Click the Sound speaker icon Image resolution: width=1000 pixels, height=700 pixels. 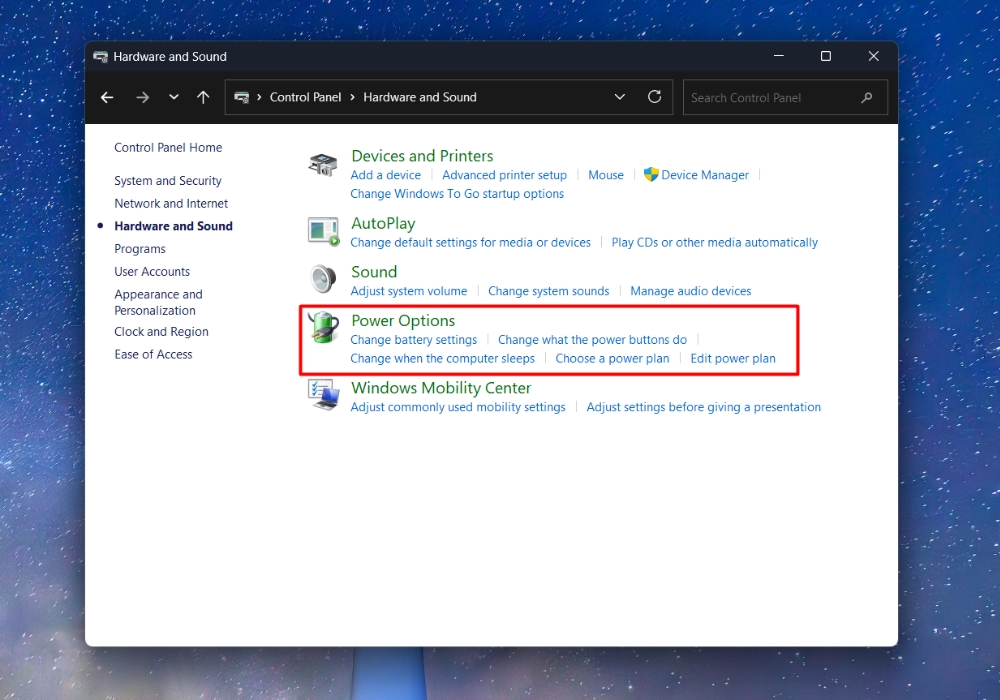323,279
